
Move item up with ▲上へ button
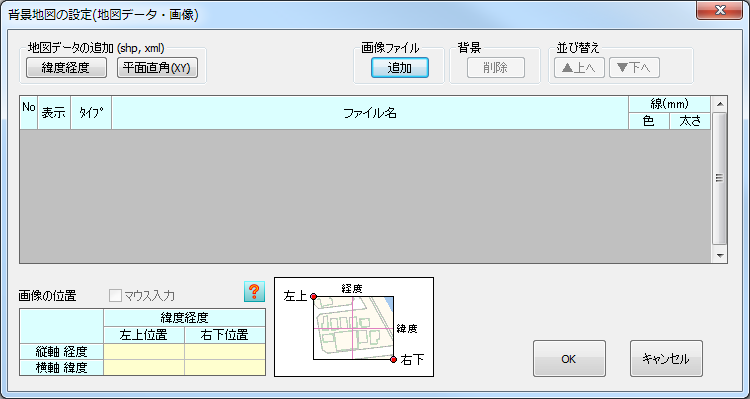tap(580, 68)
